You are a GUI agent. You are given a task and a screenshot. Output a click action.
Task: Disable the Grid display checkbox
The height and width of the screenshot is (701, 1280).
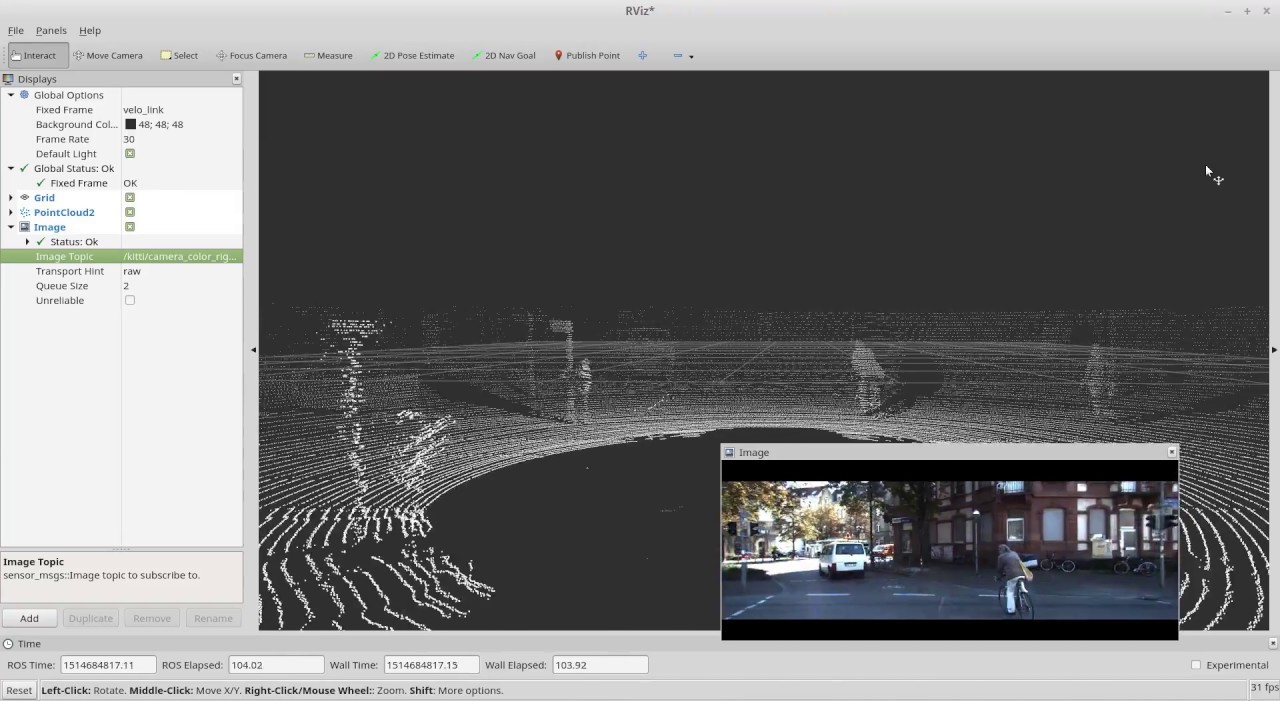(x=130, y=198)
